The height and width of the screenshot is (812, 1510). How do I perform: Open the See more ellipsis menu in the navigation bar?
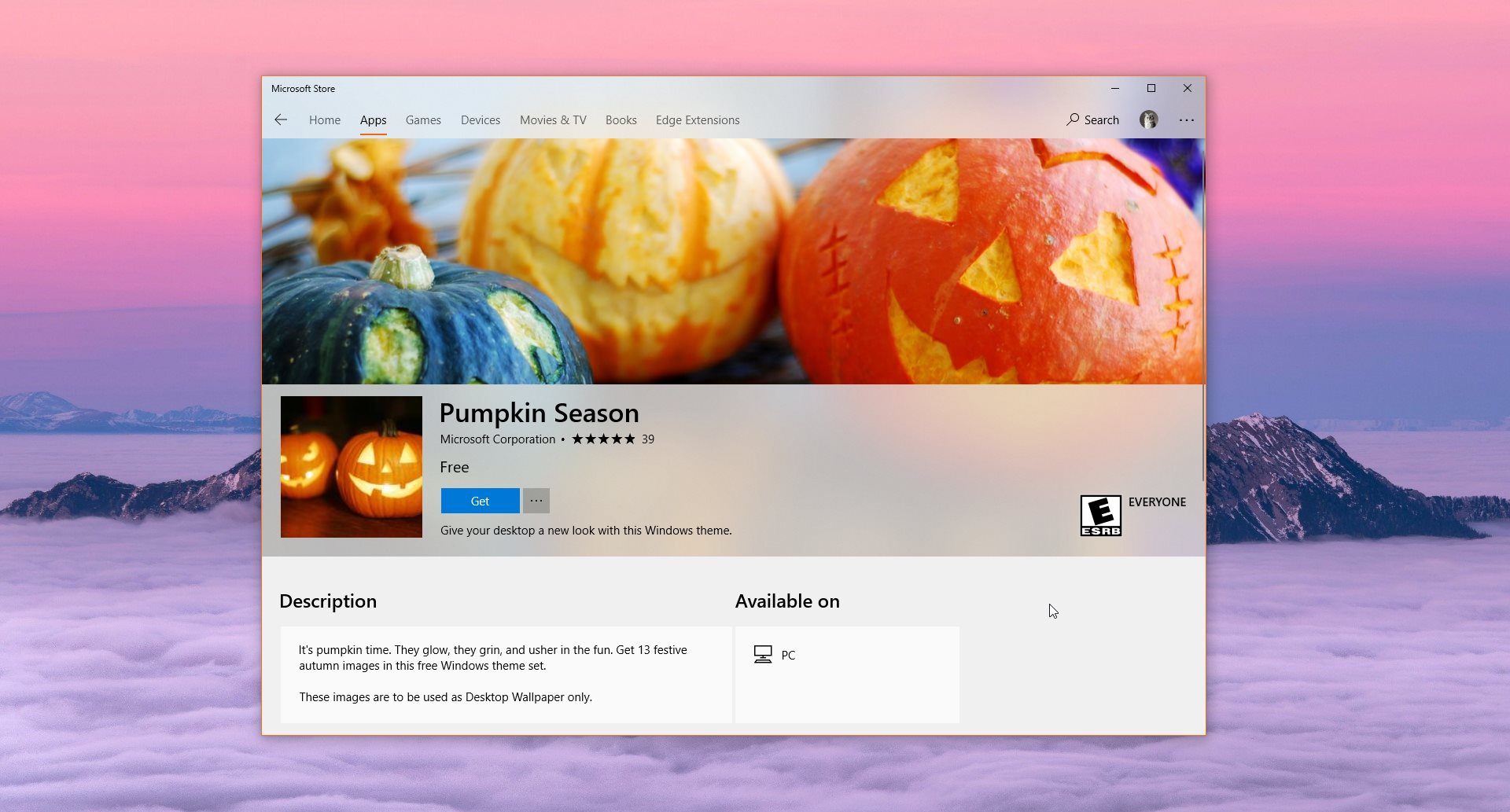point(1187,120)
